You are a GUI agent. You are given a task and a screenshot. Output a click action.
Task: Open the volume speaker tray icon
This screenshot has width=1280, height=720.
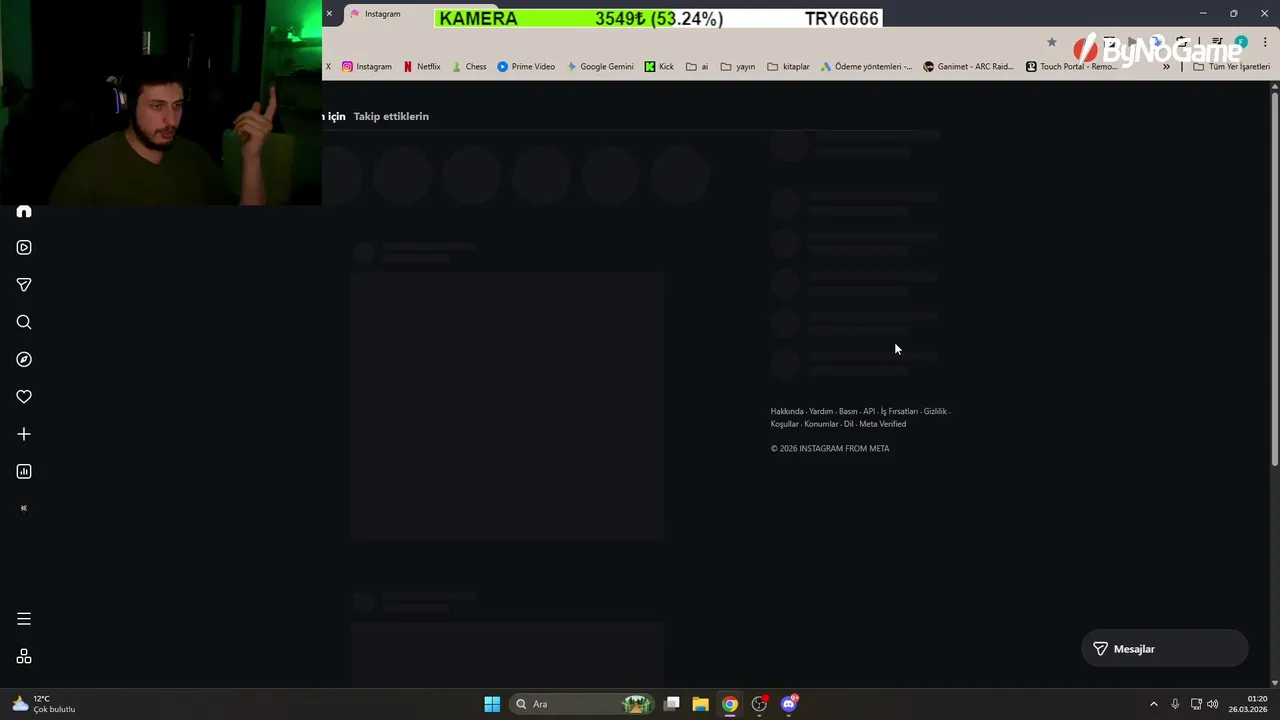pyautogui.click(x=1213, y=704)
